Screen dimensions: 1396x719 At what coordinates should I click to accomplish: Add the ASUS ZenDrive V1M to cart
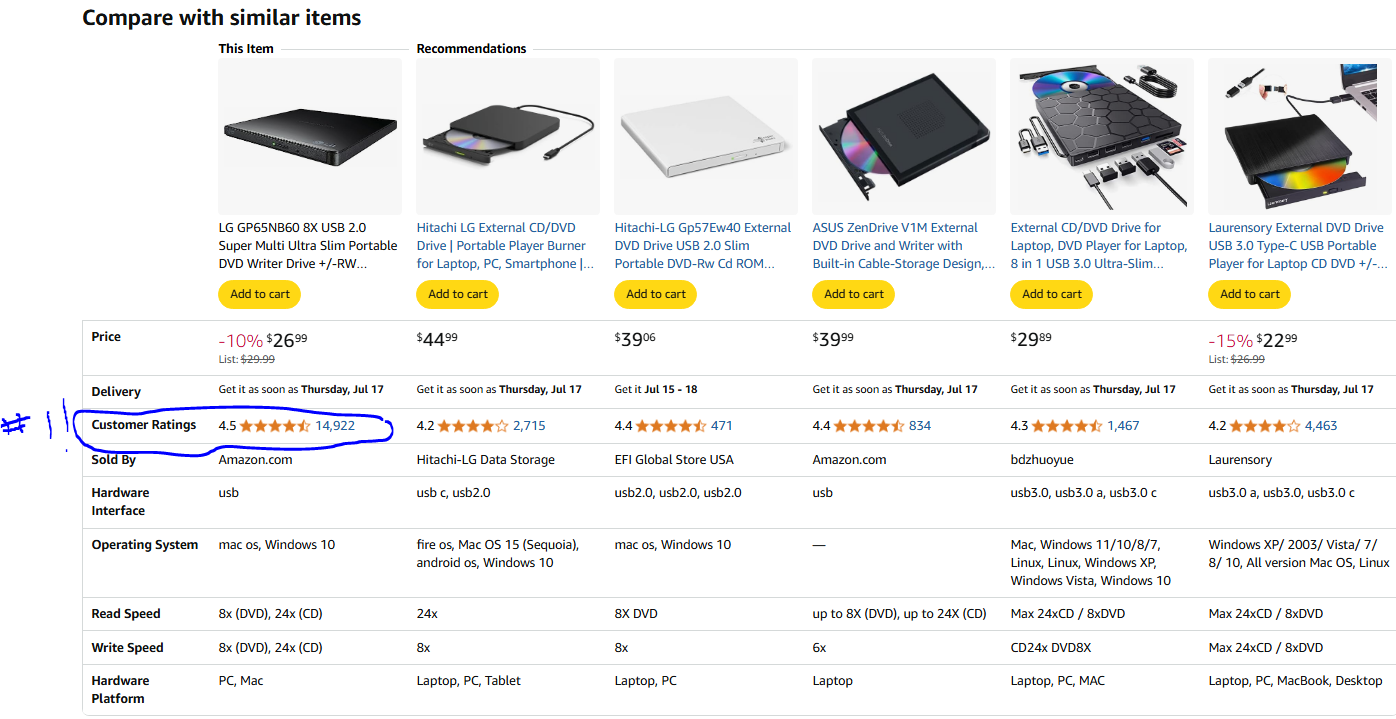click(854, 294)
